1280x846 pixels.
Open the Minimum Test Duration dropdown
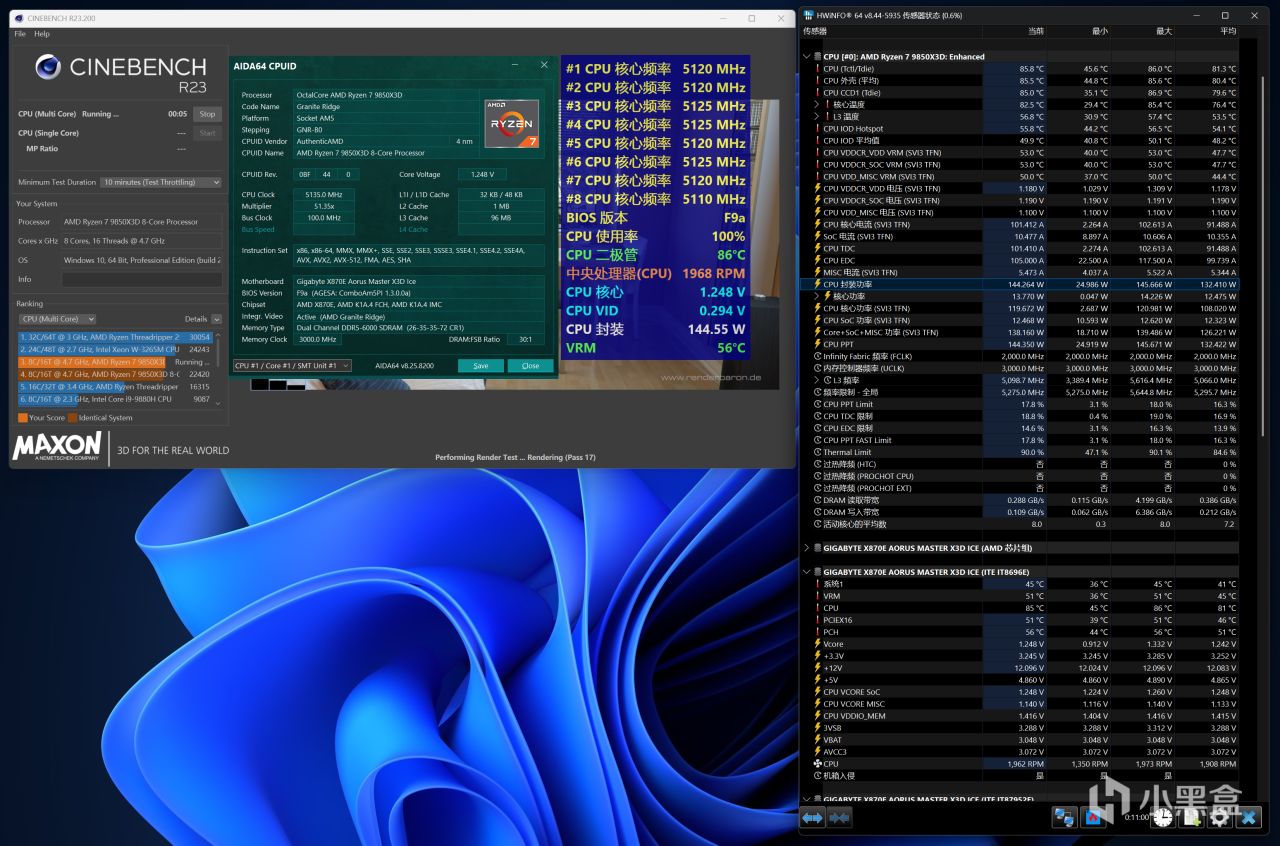point(161,182)
